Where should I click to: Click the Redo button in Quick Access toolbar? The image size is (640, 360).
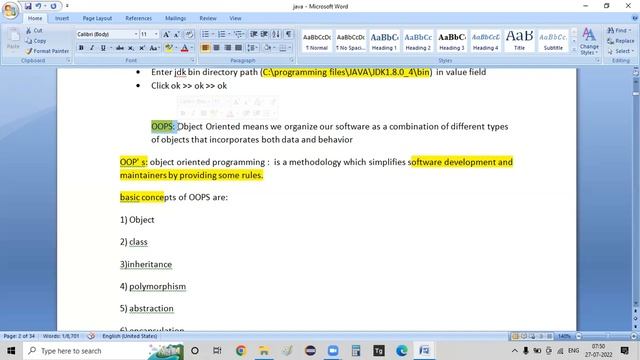53,6
